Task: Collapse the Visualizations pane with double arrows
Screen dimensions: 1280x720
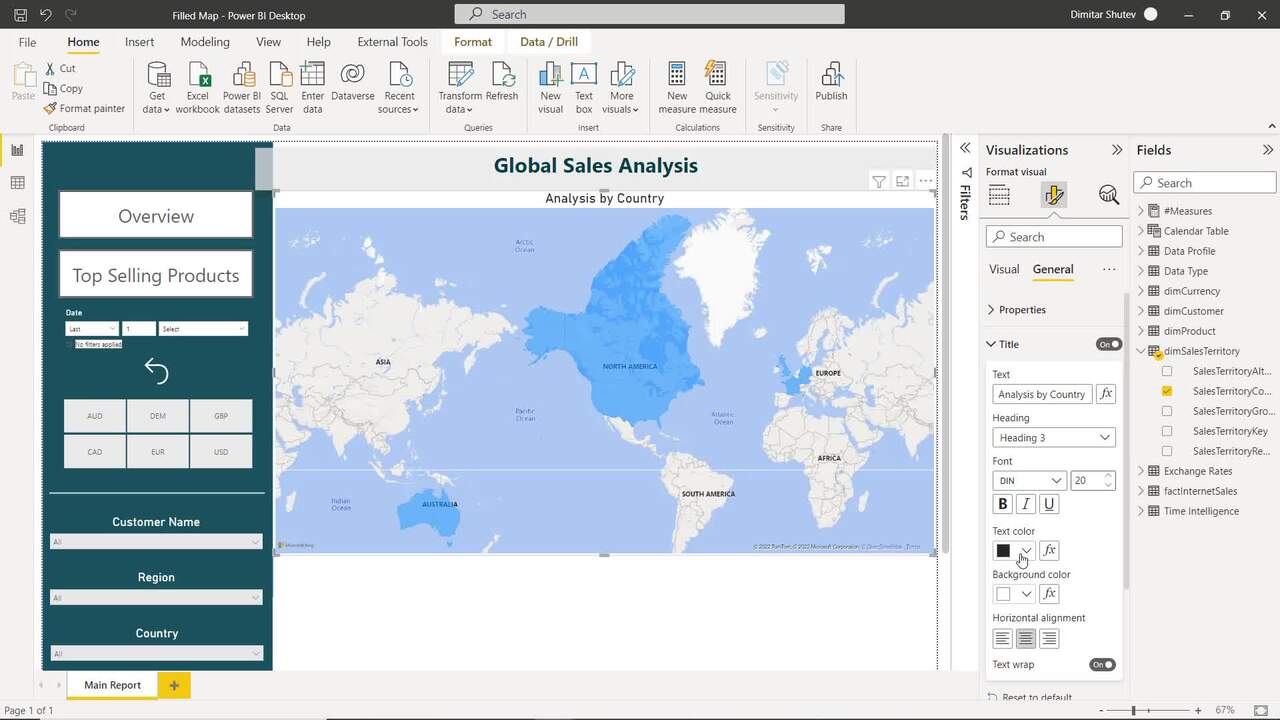Action: click(1117, 150)
